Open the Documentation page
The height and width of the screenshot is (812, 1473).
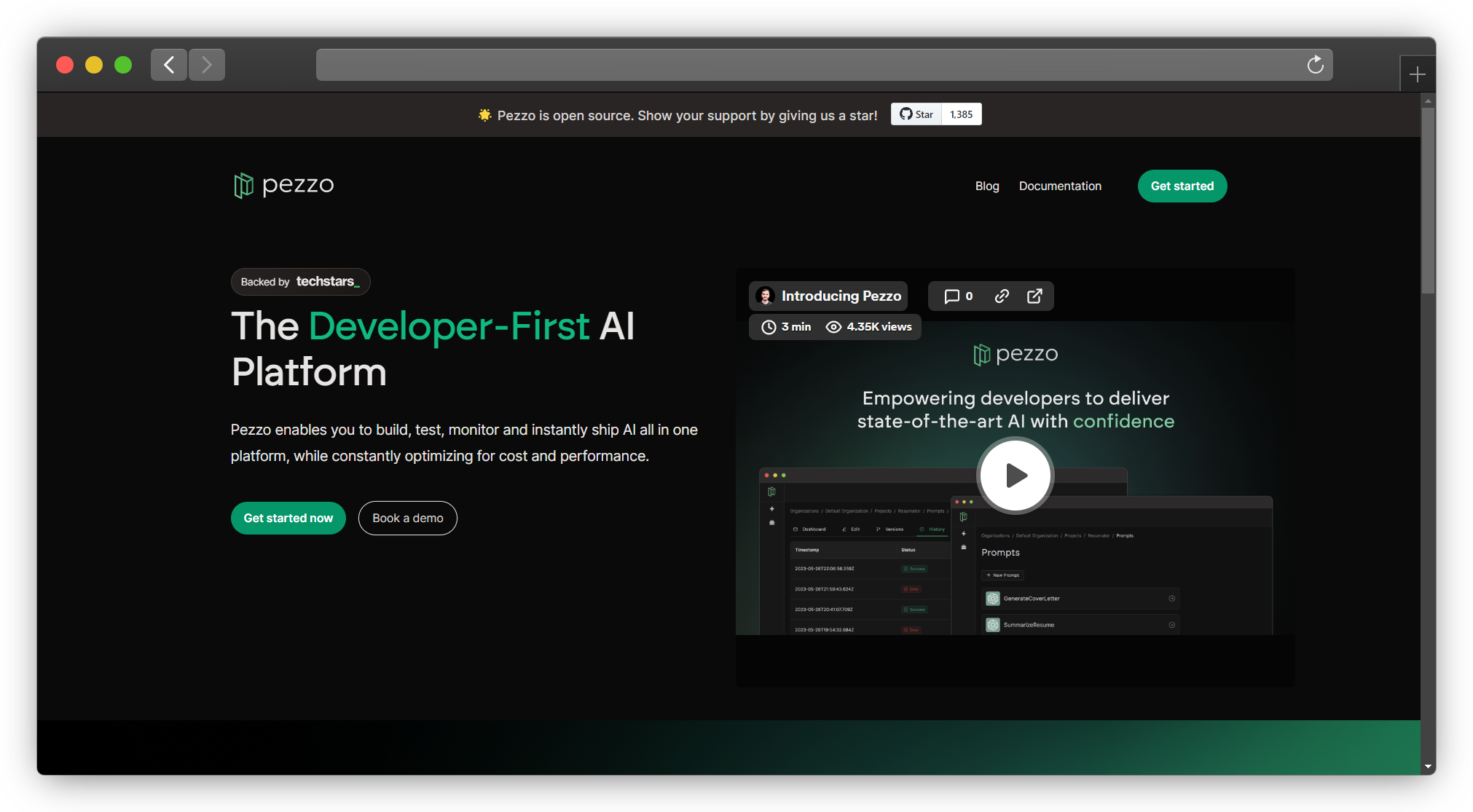pos(1060,186)
